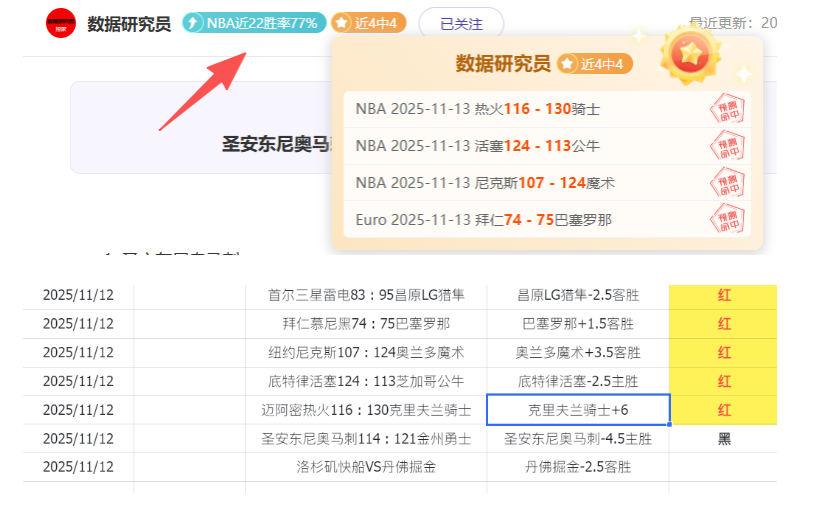Image resolution: width=822 pixels, height=506 pixels.
Task: Click the 洛杉矶快船VS丹佛掘金 match cell
Action: (x=366, y=467)
